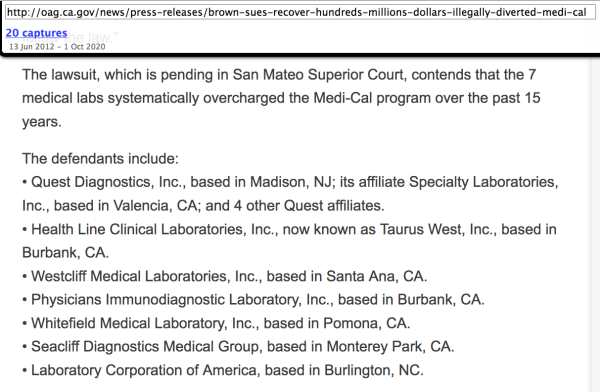Click the capture date range 13 Jun 2012 – 1 Oct 2020
This screenshot has width=600, height=392.
point(57,47)
